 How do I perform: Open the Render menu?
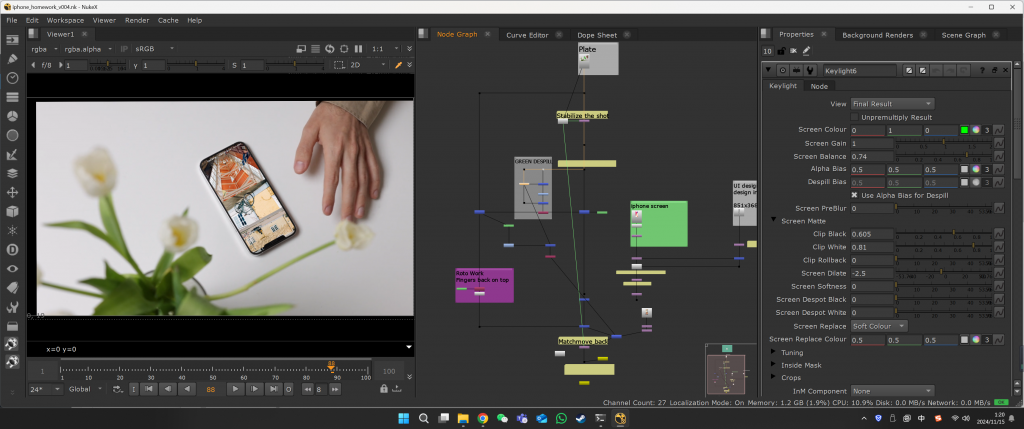pyautogui.click(x=137, y=20)
